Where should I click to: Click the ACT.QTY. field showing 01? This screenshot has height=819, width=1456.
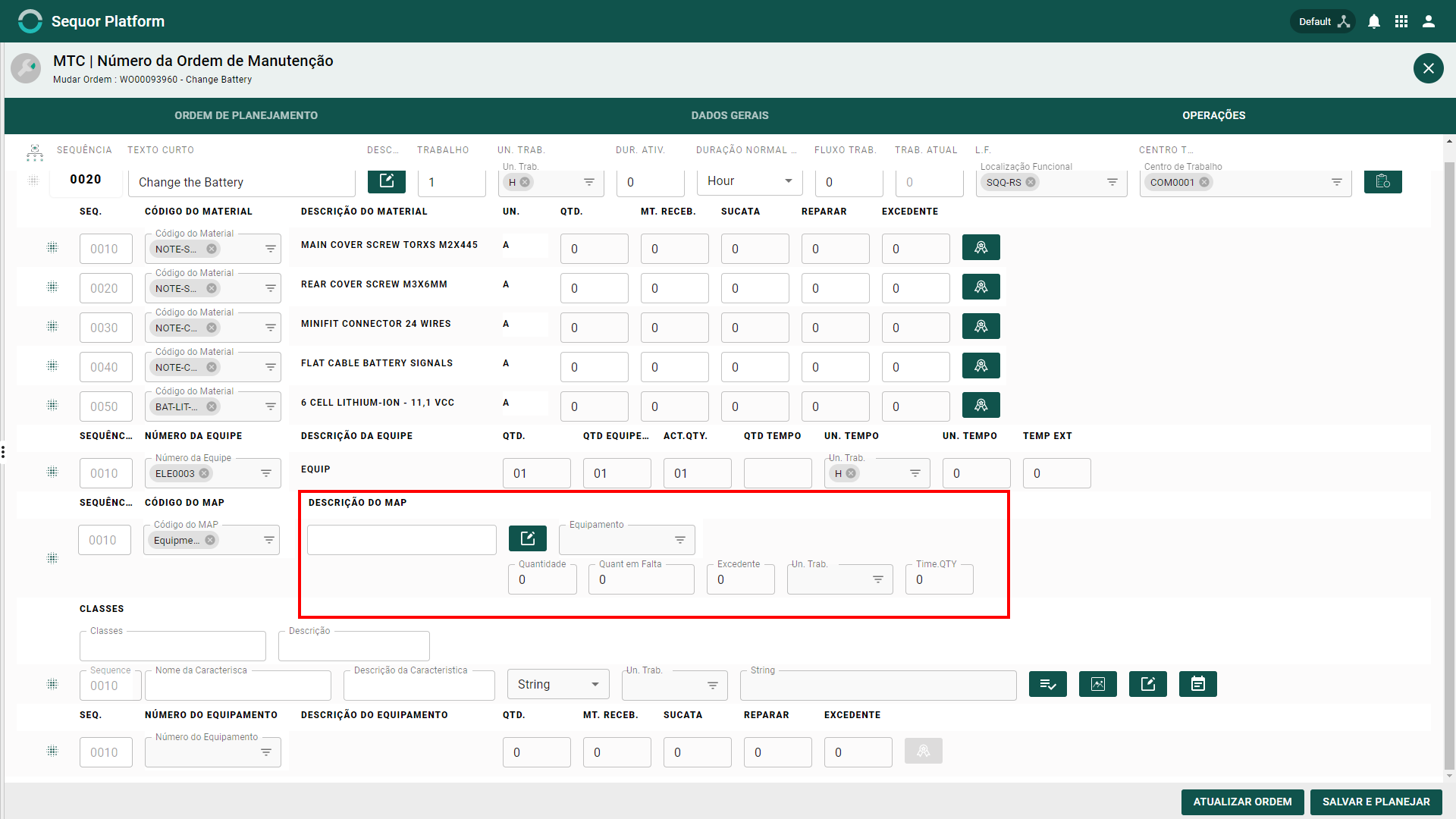tap(698, 473)
